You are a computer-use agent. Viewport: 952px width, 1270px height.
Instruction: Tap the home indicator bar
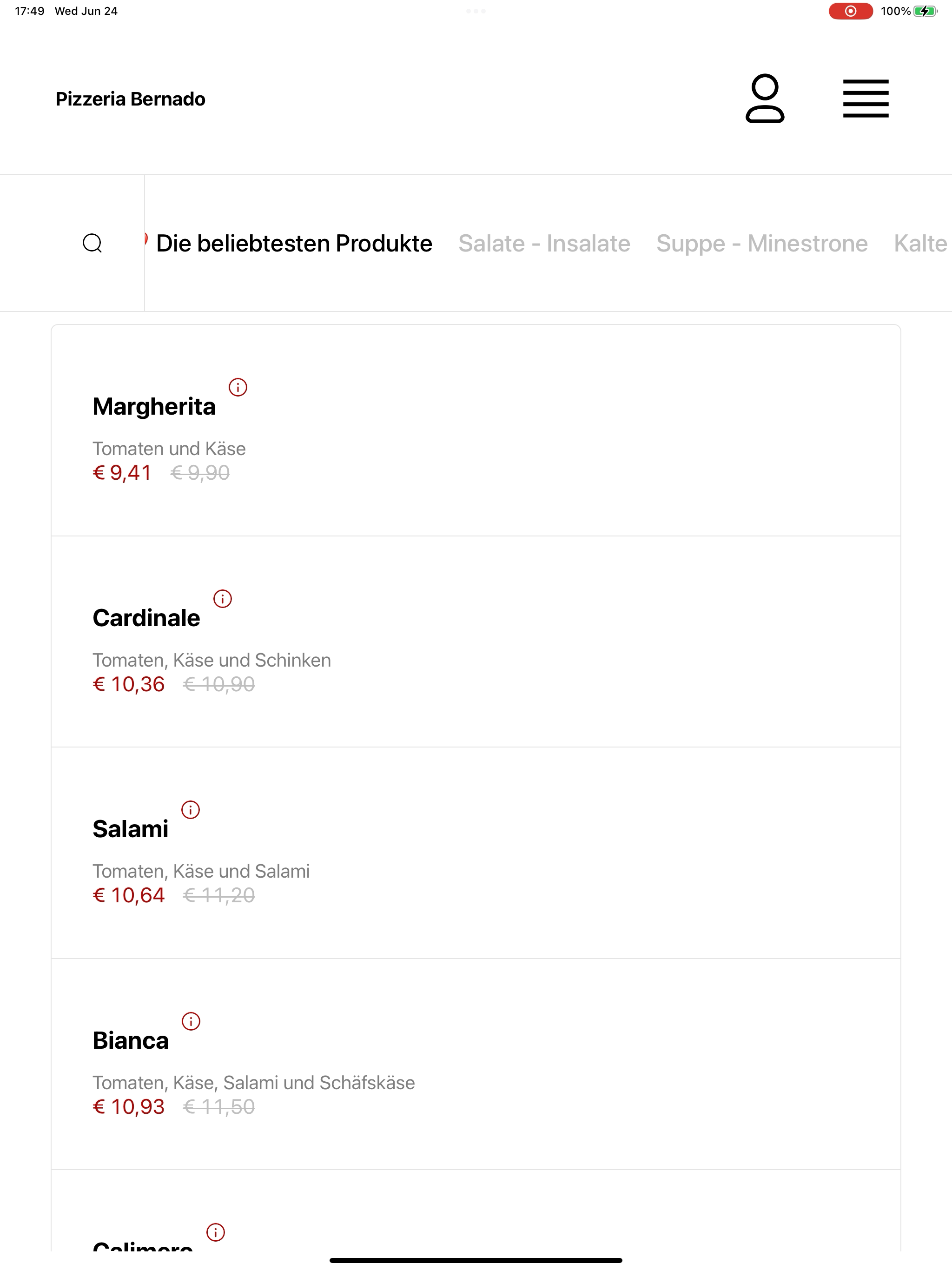point(476,1260)
